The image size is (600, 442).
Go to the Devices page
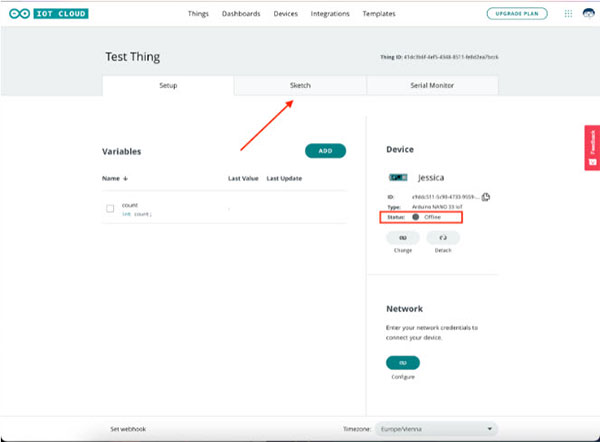click(285, 14)
